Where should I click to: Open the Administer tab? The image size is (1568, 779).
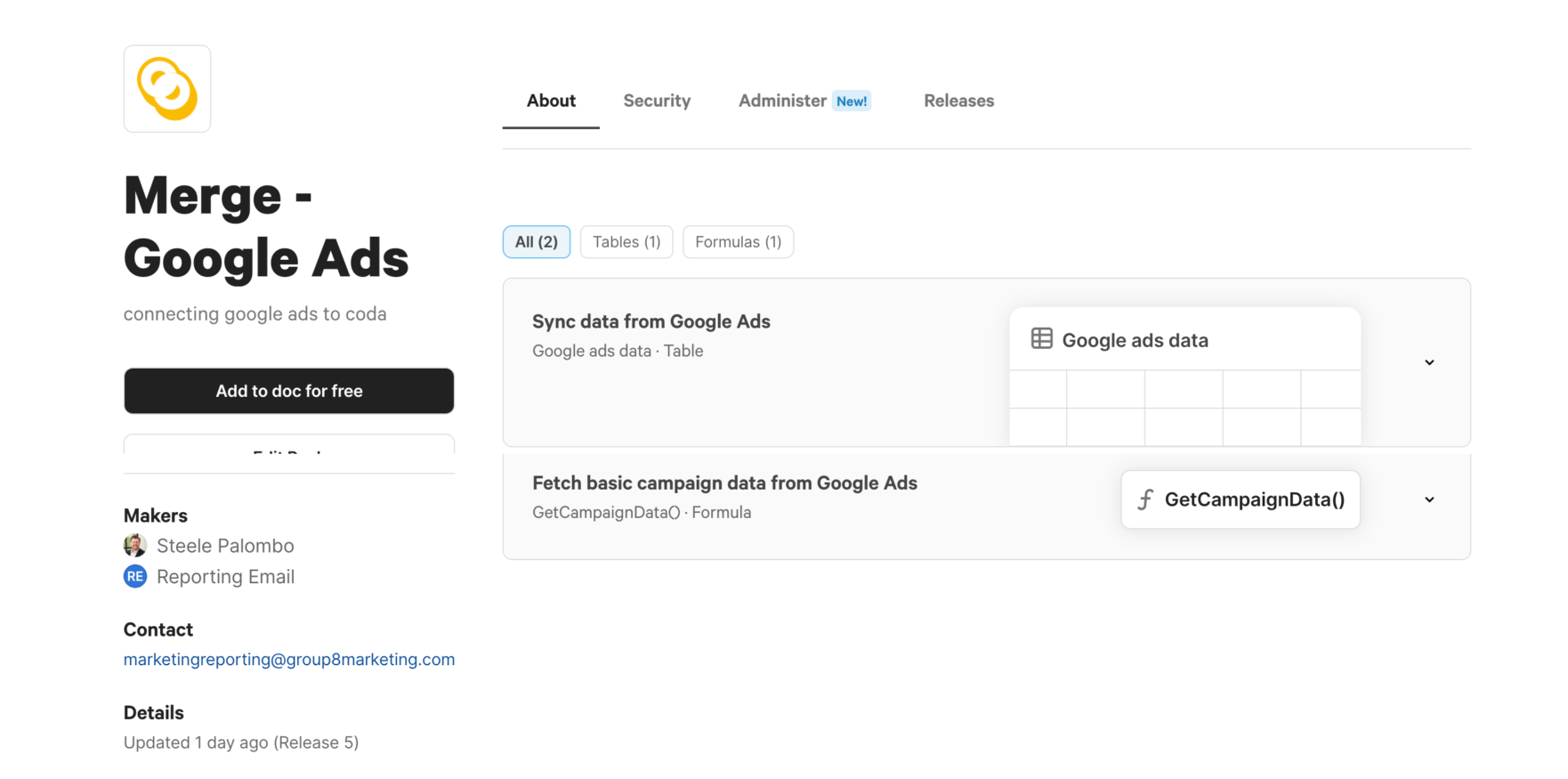tap(782, 101)
